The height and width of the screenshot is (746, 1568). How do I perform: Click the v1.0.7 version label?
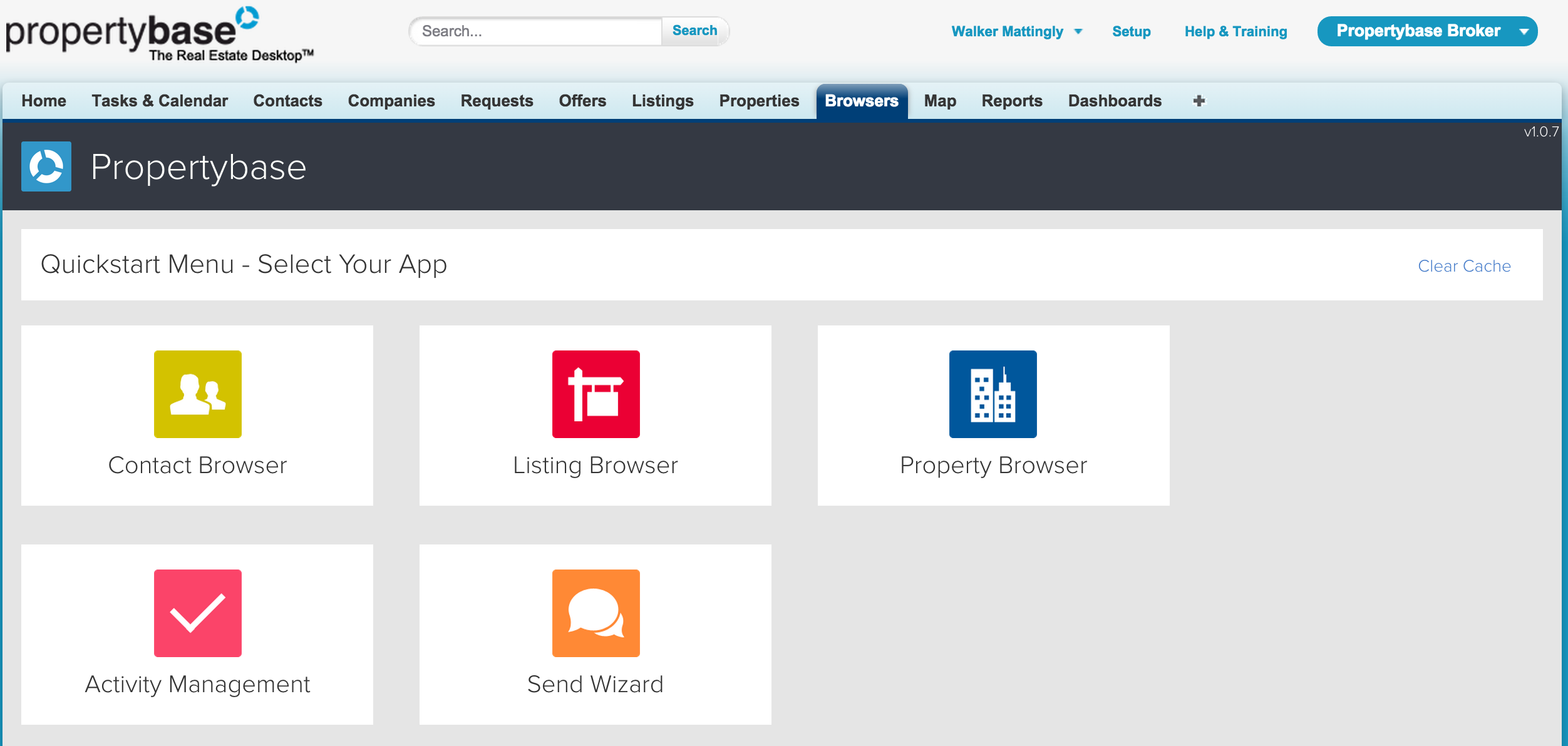1541,131
